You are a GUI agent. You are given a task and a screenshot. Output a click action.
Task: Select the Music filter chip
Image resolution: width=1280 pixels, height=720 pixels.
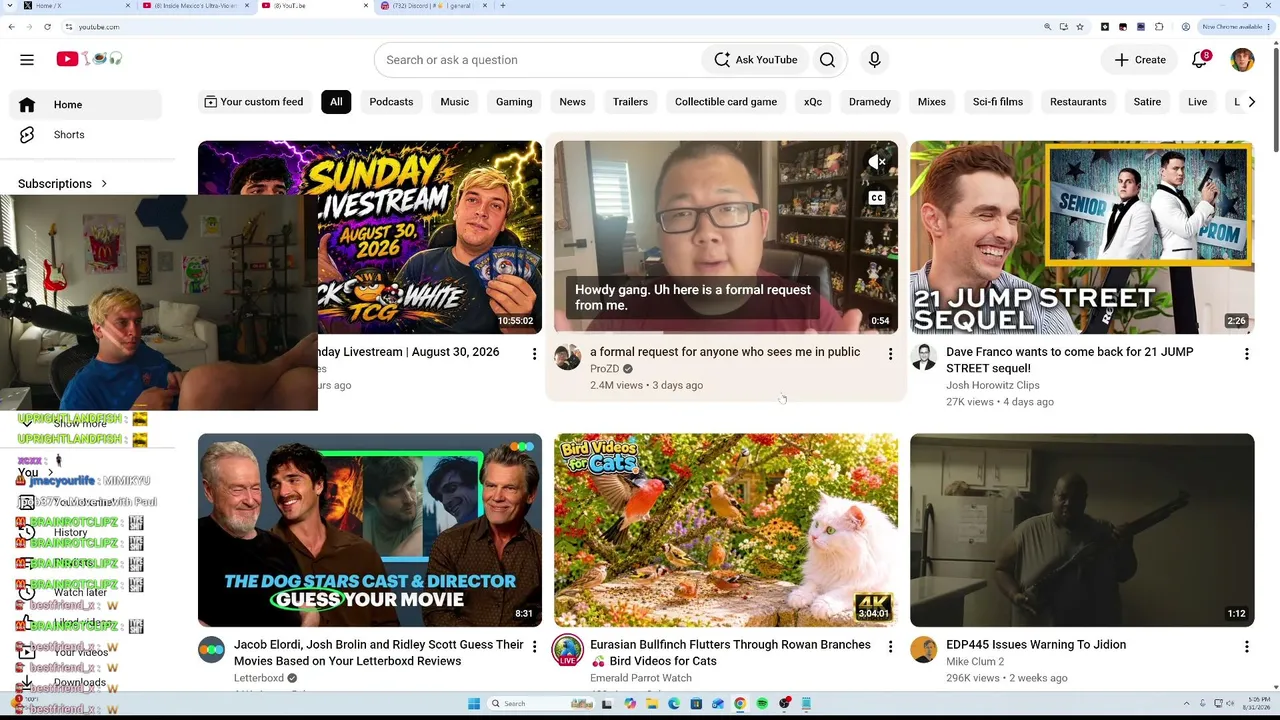pyautogui.click(x=455, y=102)
